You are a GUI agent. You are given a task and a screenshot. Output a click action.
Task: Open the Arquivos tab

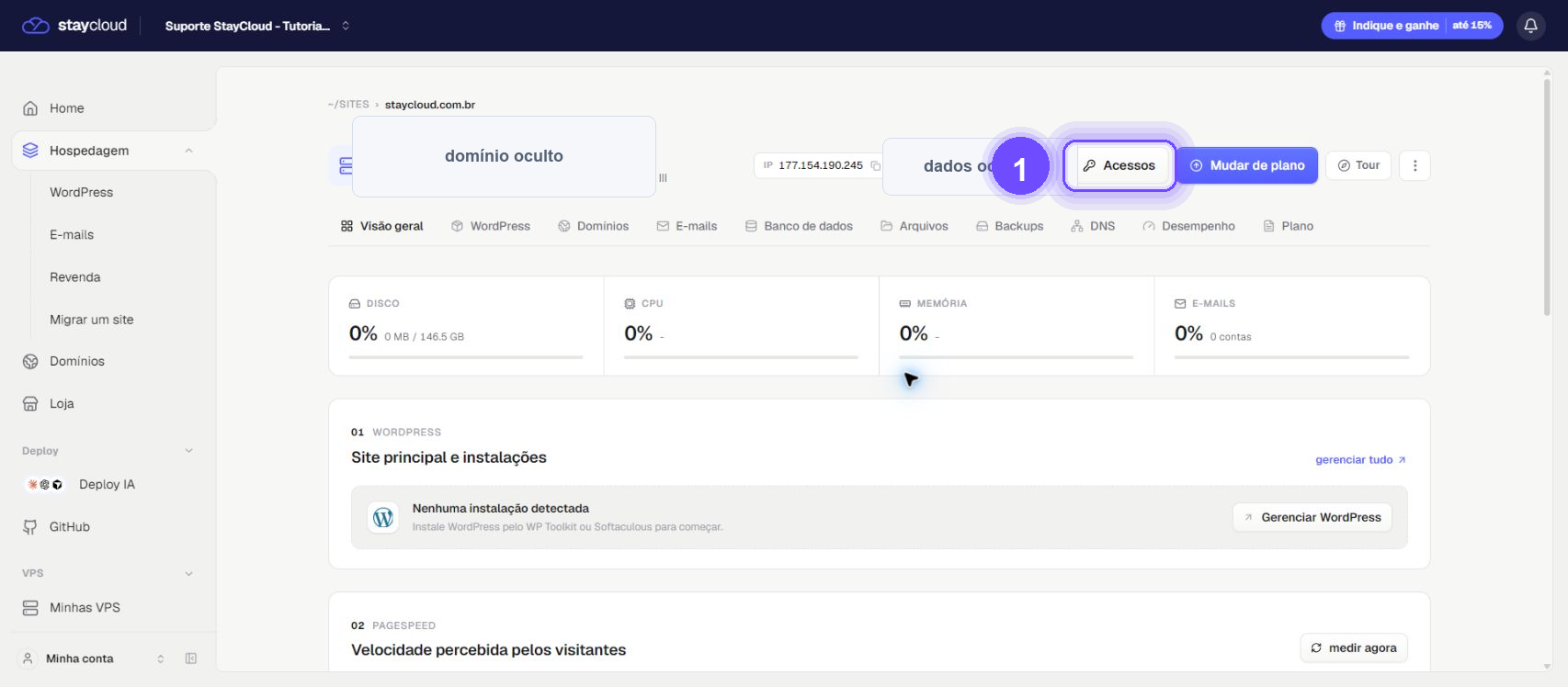pos(915,226)
